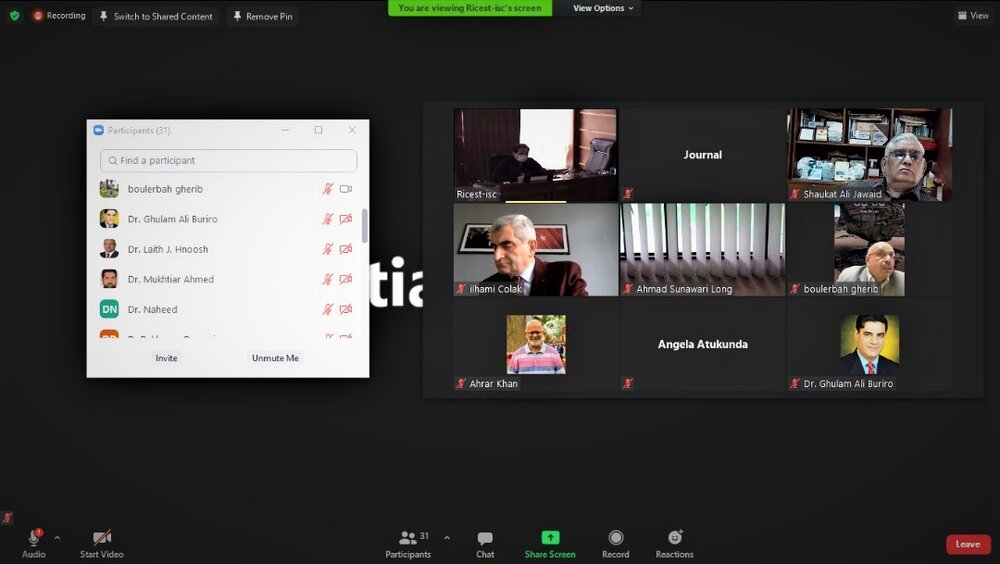This screenshot has height=564, width=1000.
Task: Select the Ricest-isc video tile
Action: (x=536, y=154)
